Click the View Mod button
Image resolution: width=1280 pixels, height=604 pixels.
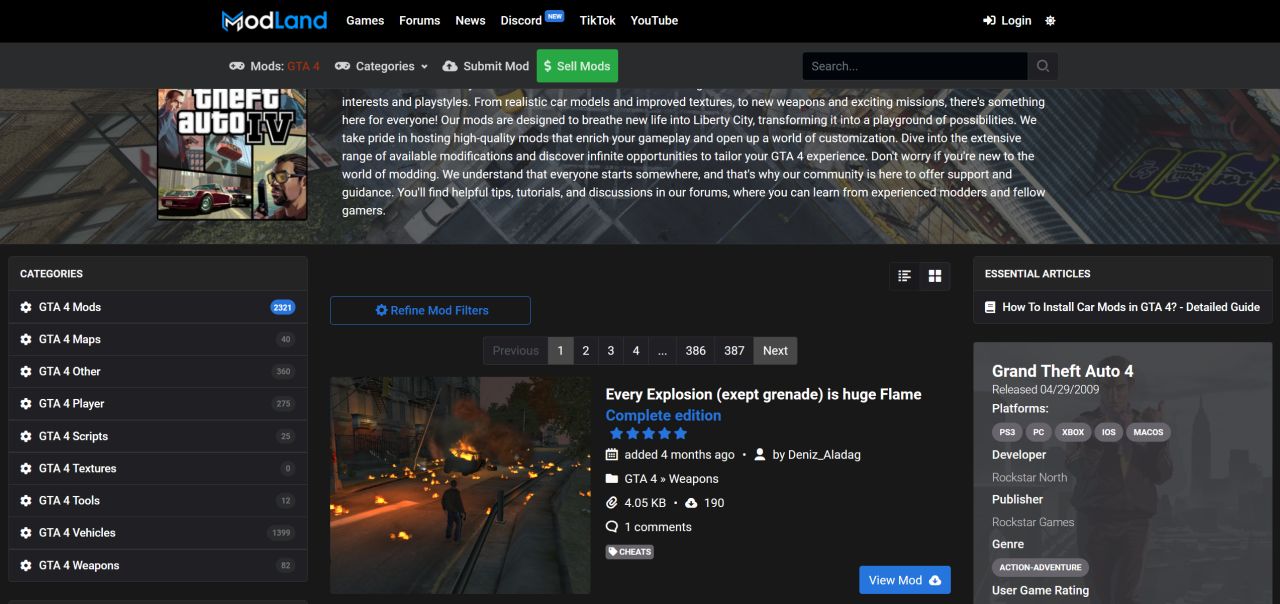(x=904, y=580)
